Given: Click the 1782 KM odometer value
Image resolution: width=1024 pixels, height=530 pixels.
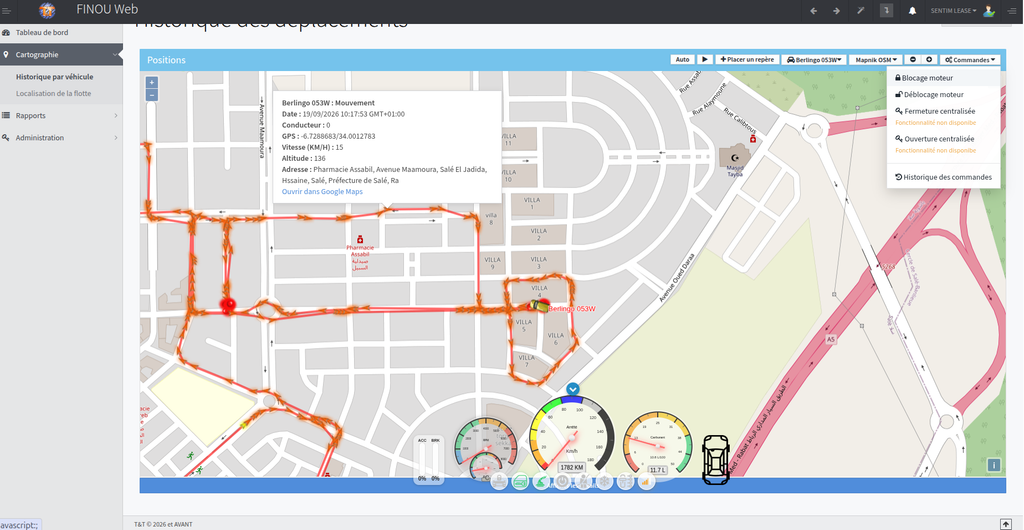Looking at the screenshot, I should [572, 467].
